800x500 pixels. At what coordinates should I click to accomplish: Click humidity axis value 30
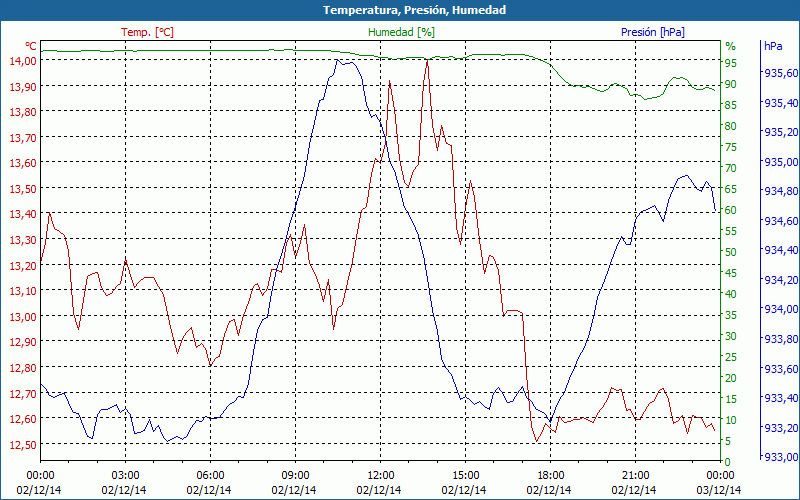click(731, 336)
